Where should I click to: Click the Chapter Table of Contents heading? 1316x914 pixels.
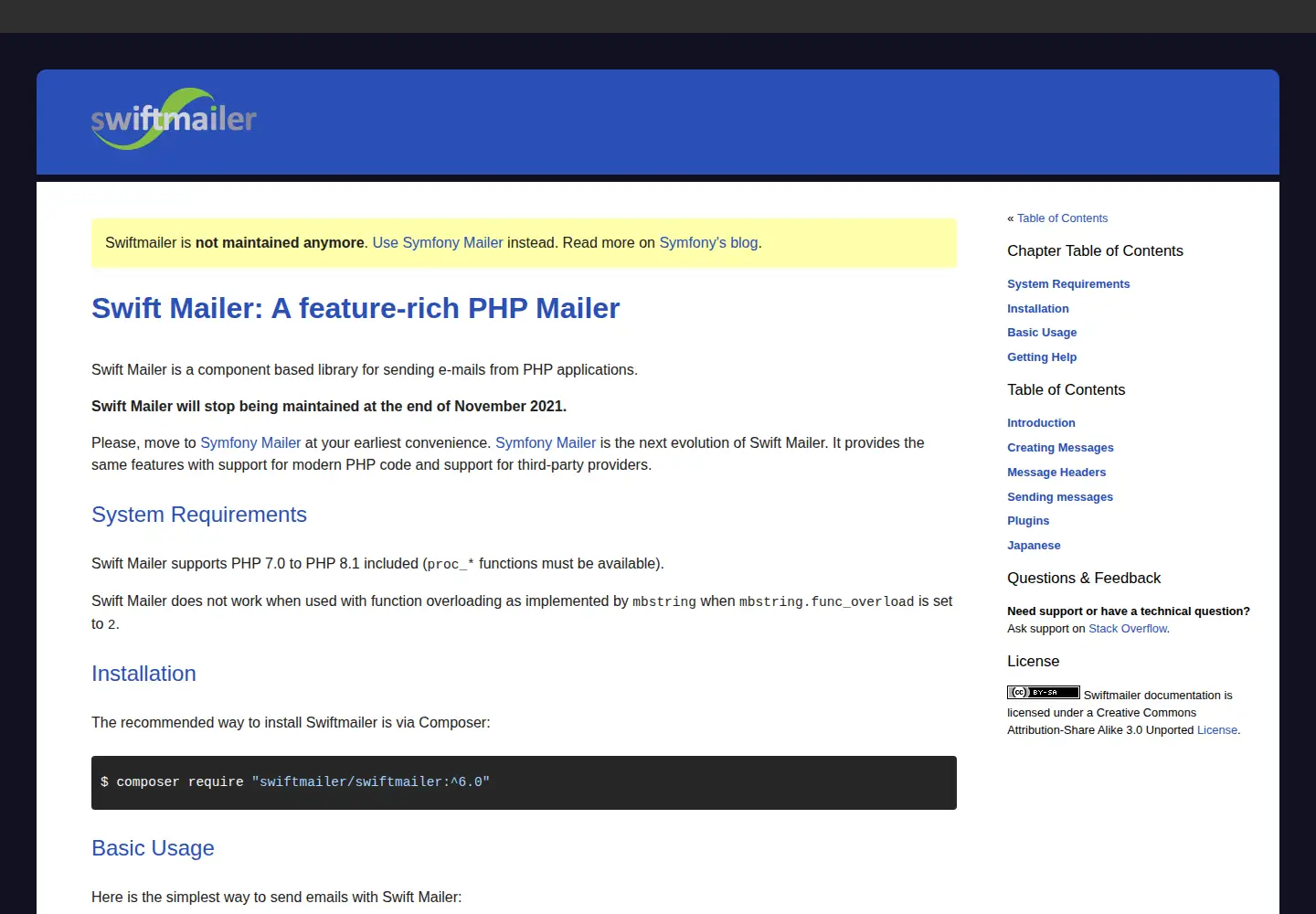click(1095, 250)
